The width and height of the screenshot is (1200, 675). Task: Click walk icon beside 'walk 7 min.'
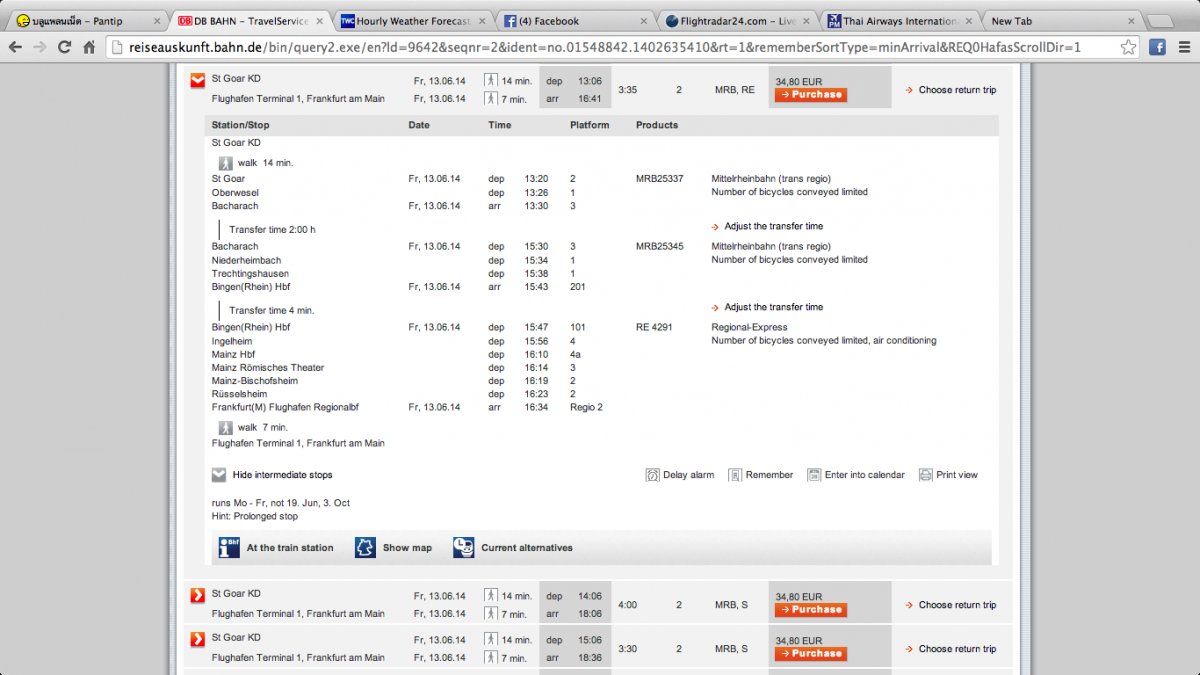pos(226,427)
